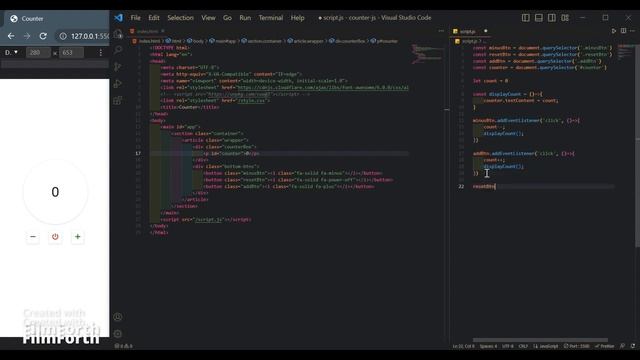Viewport: 640px width, 360px height.
Task: Reload the Counter page
Action: (43, 36)
